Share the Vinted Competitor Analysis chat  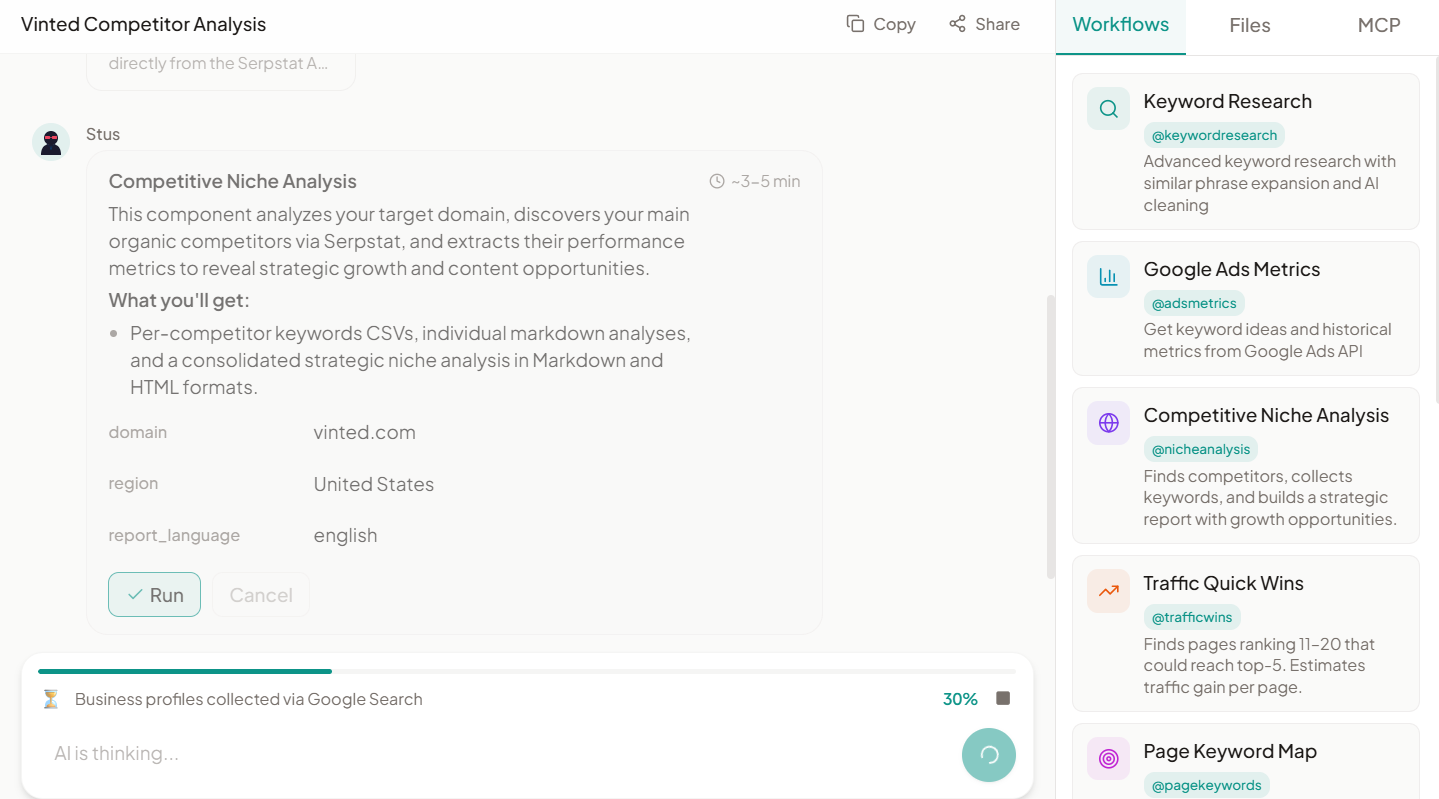985,24
